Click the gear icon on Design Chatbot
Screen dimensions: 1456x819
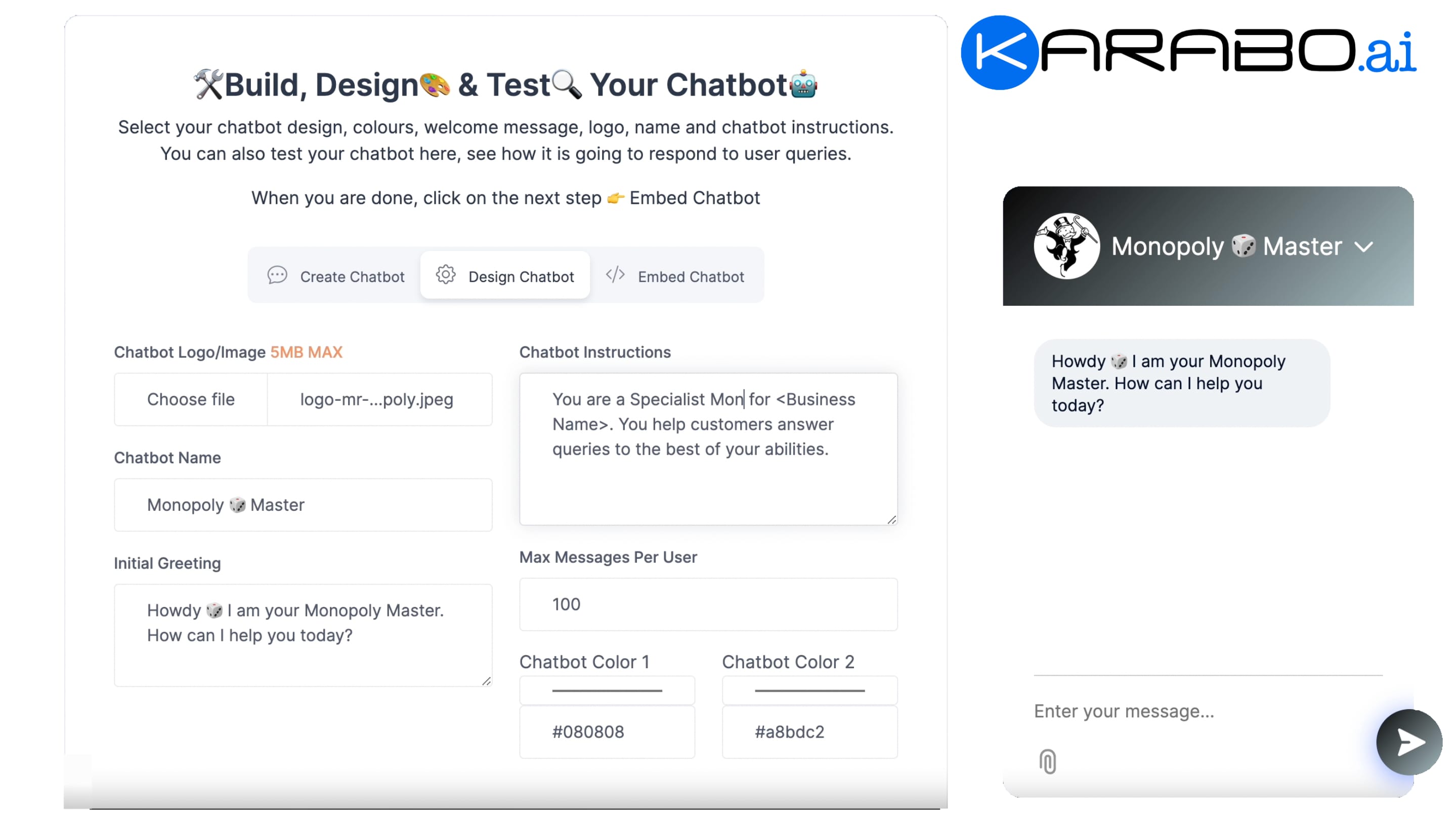[445, 275]
